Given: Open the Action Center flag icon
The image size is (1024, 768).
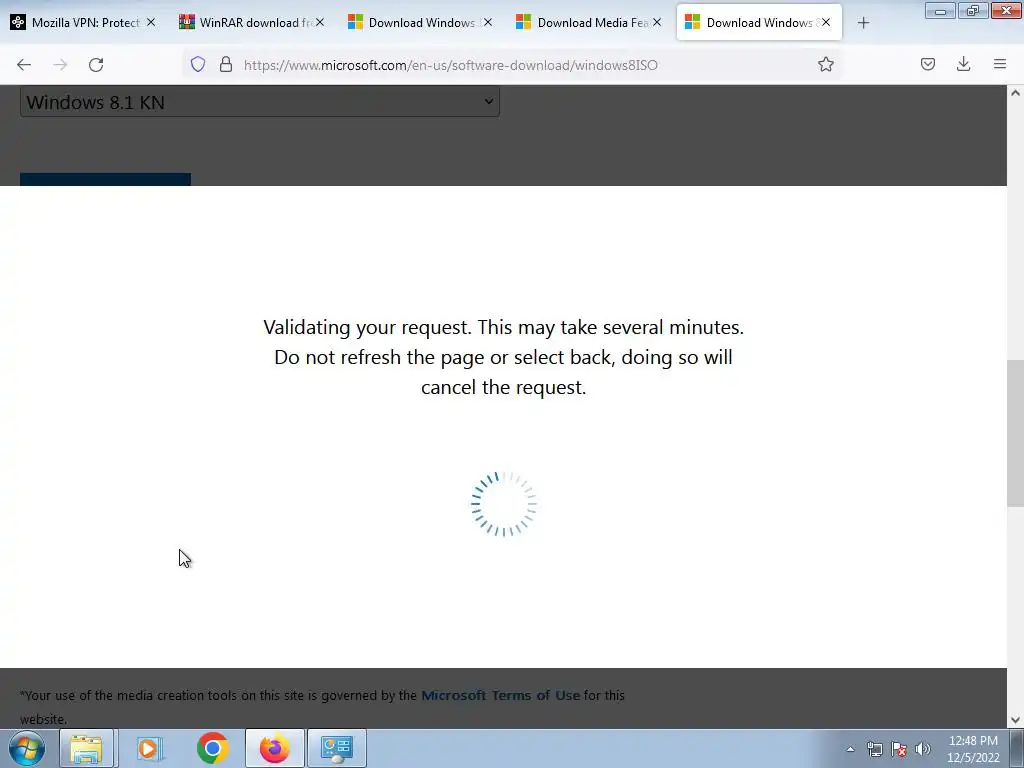Looking at the screenshot, I should (x=899, y=749).
